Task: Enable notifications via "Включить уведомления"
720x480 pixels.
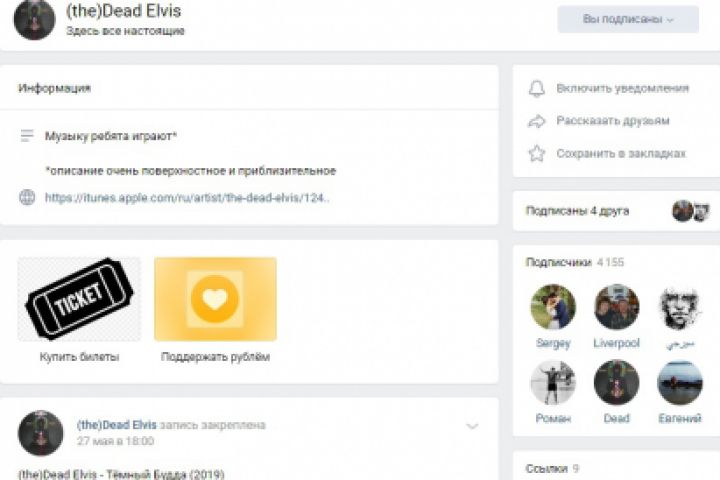Action: pyautogui.click(x=623, y=88)
